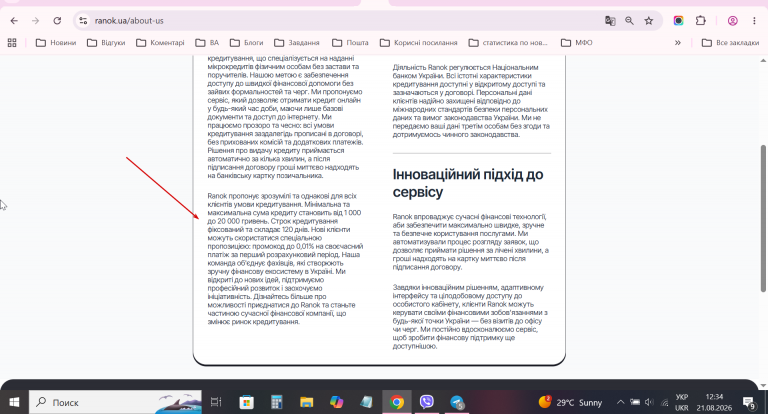Viewport: 768px width, 414px height.
Task: Open the volume tray icon
Action: [x=649, y=402]
